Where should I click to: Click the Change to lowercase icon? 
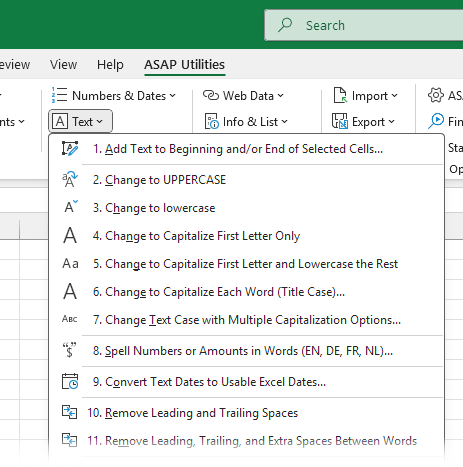point(71,207)
